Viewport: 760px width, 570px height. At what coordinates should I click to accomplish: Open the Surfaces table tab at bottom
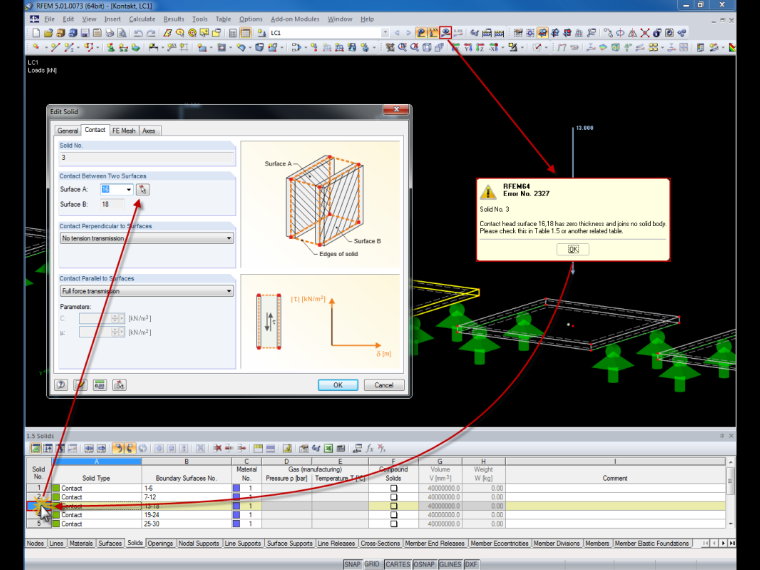click(110, 543)
